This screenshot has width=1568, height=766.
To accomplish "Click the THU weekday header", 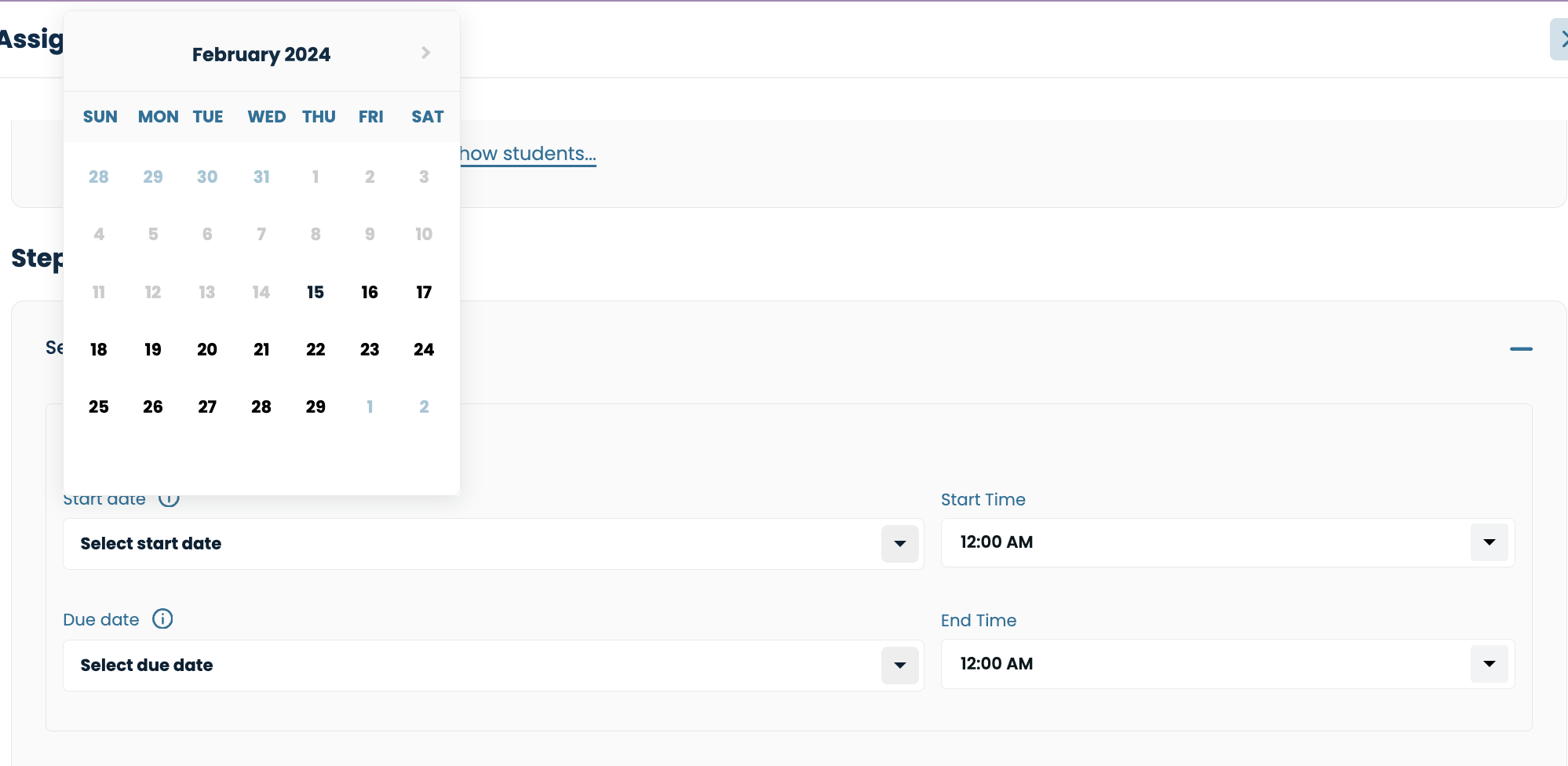I will tap(319, 117).
